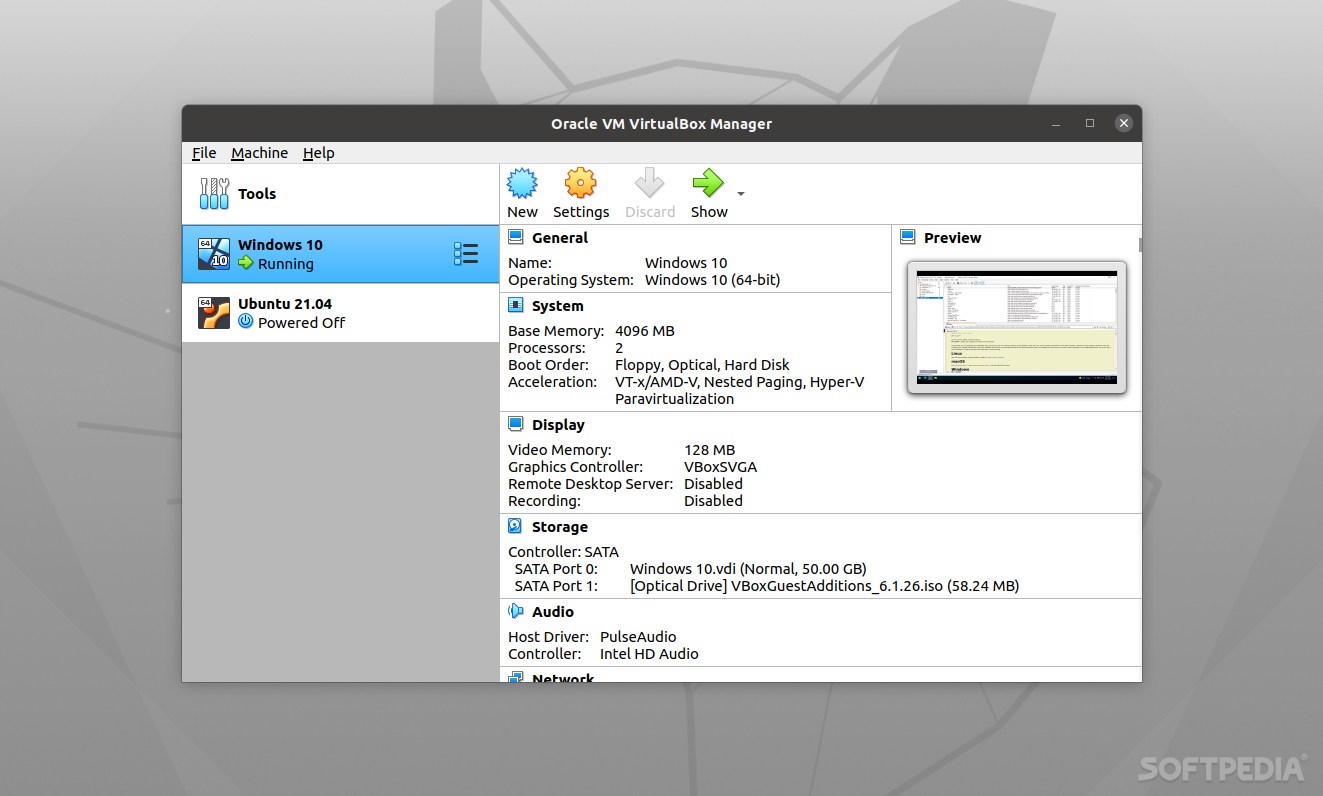Click the Ubuntu 21.04 VM icon
The width and height of the screenshot is (1323, 796).
(x=214, y=313)
